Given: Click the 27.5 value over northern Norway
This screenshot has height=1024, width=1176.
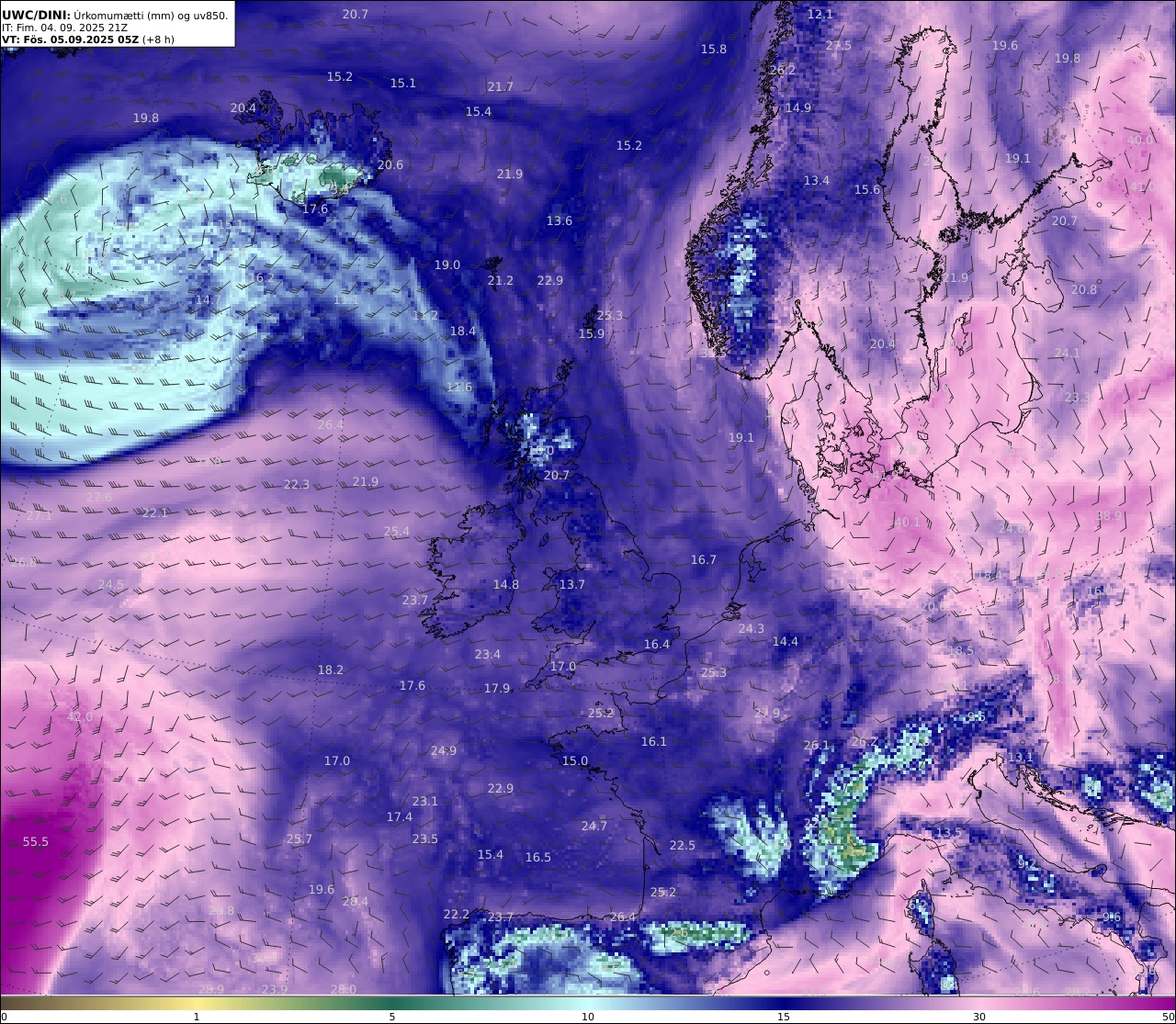Looking at the screenshot, I should (x=839, y=45).
